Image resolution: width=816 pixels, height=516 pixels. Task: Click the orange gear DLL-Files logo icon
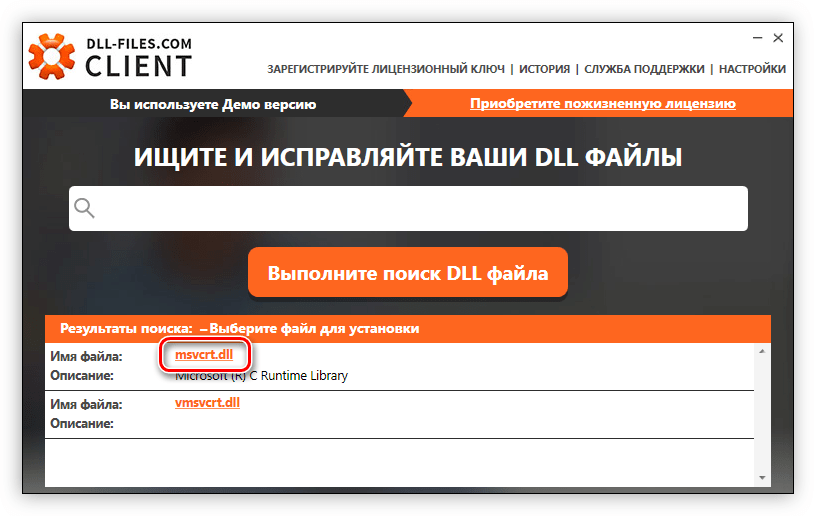click(52, 56)
